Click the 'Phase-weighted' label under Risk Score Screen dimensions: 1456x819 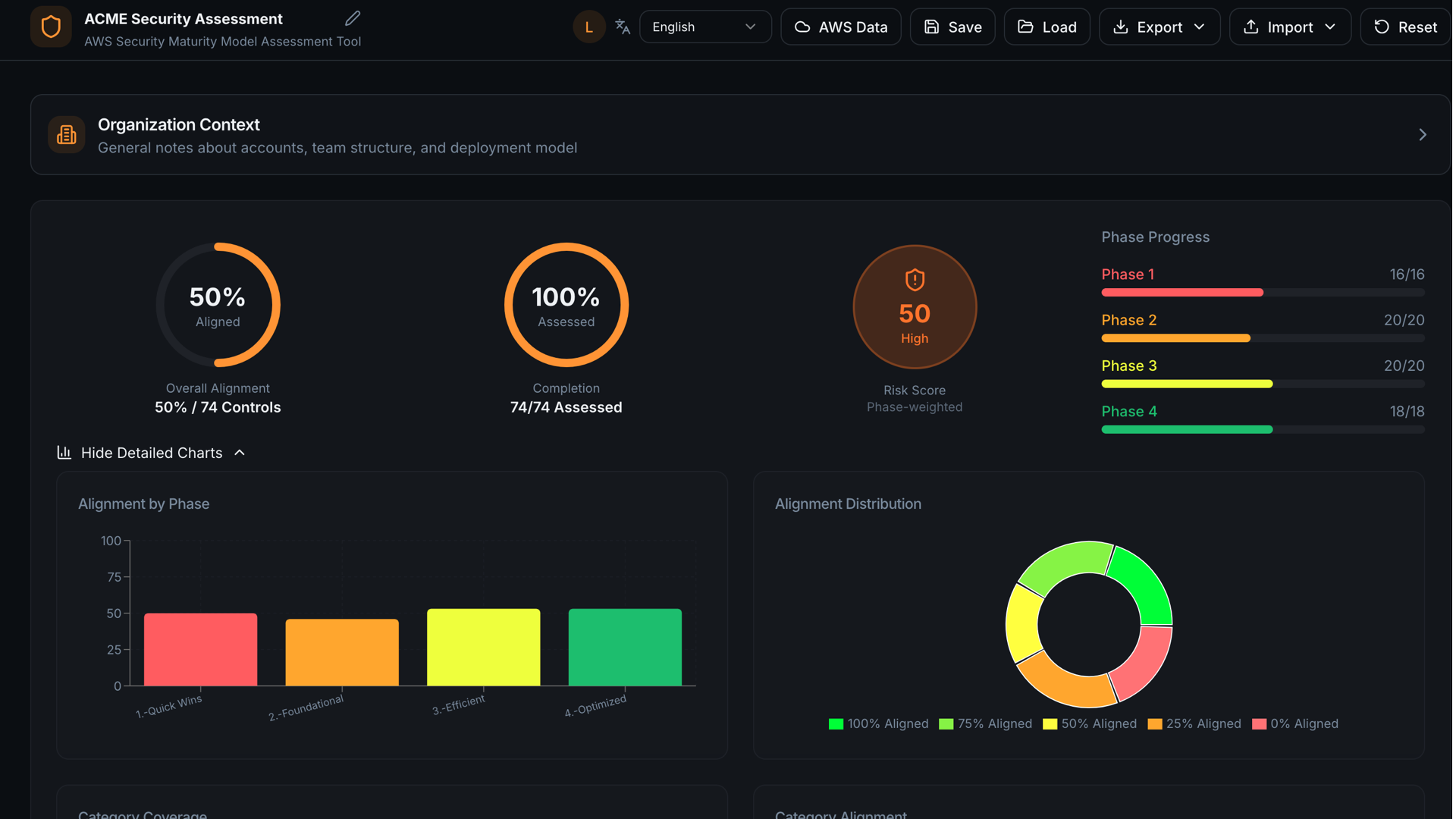coord(915,407)
